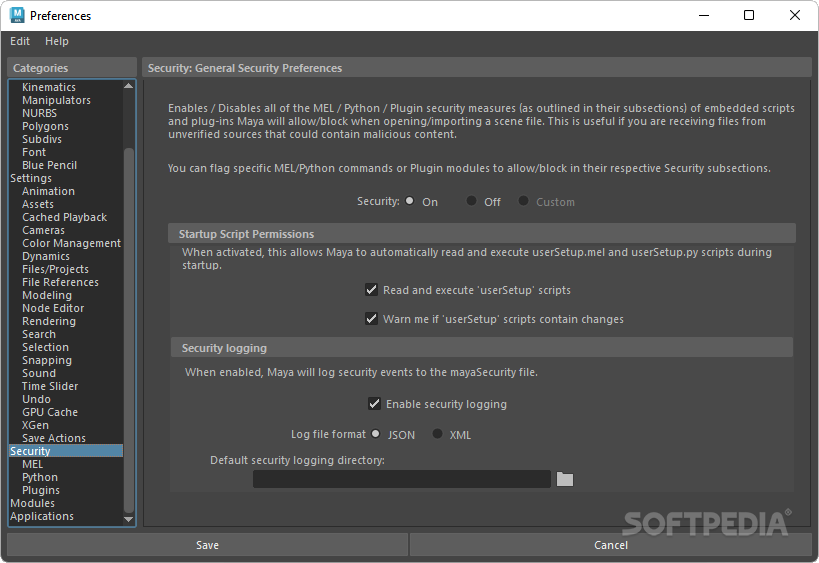Choose the Time Slider category
Screen dimensions: 819x563
(50, 386)
